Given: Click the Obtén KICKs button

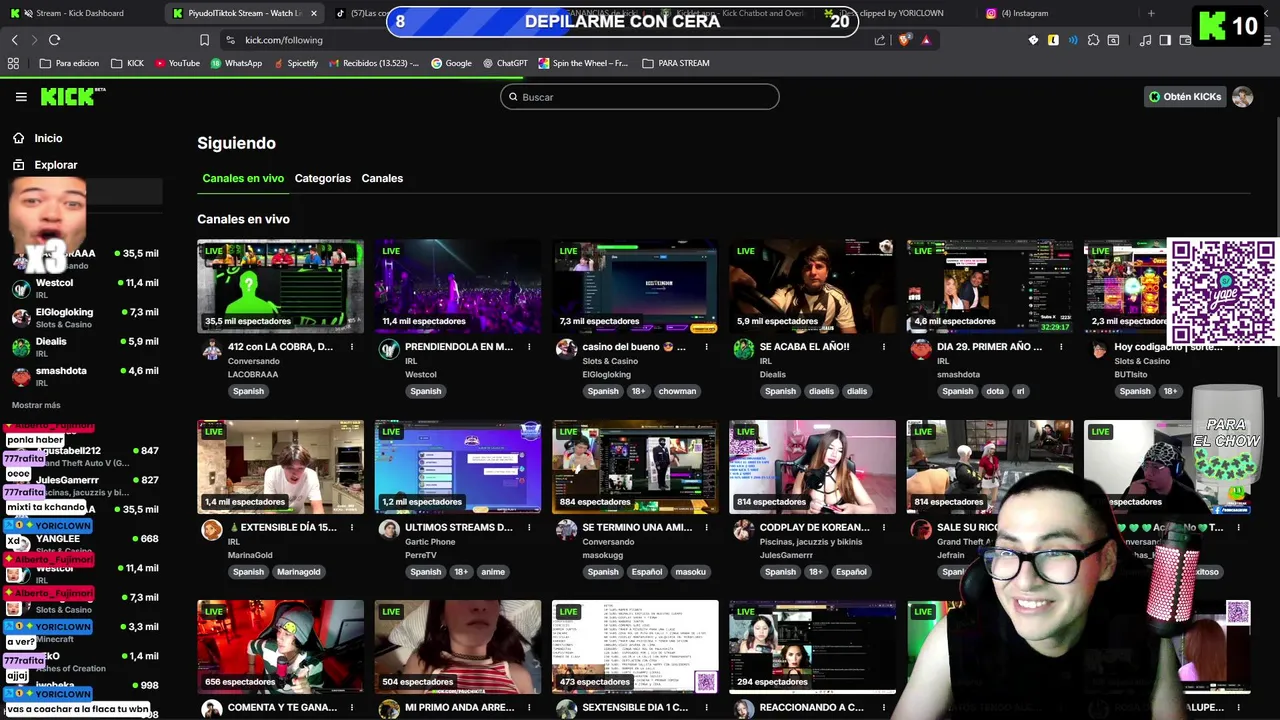Looking at the screenshot, I should pyautogui.click(x=1185, y=97).
